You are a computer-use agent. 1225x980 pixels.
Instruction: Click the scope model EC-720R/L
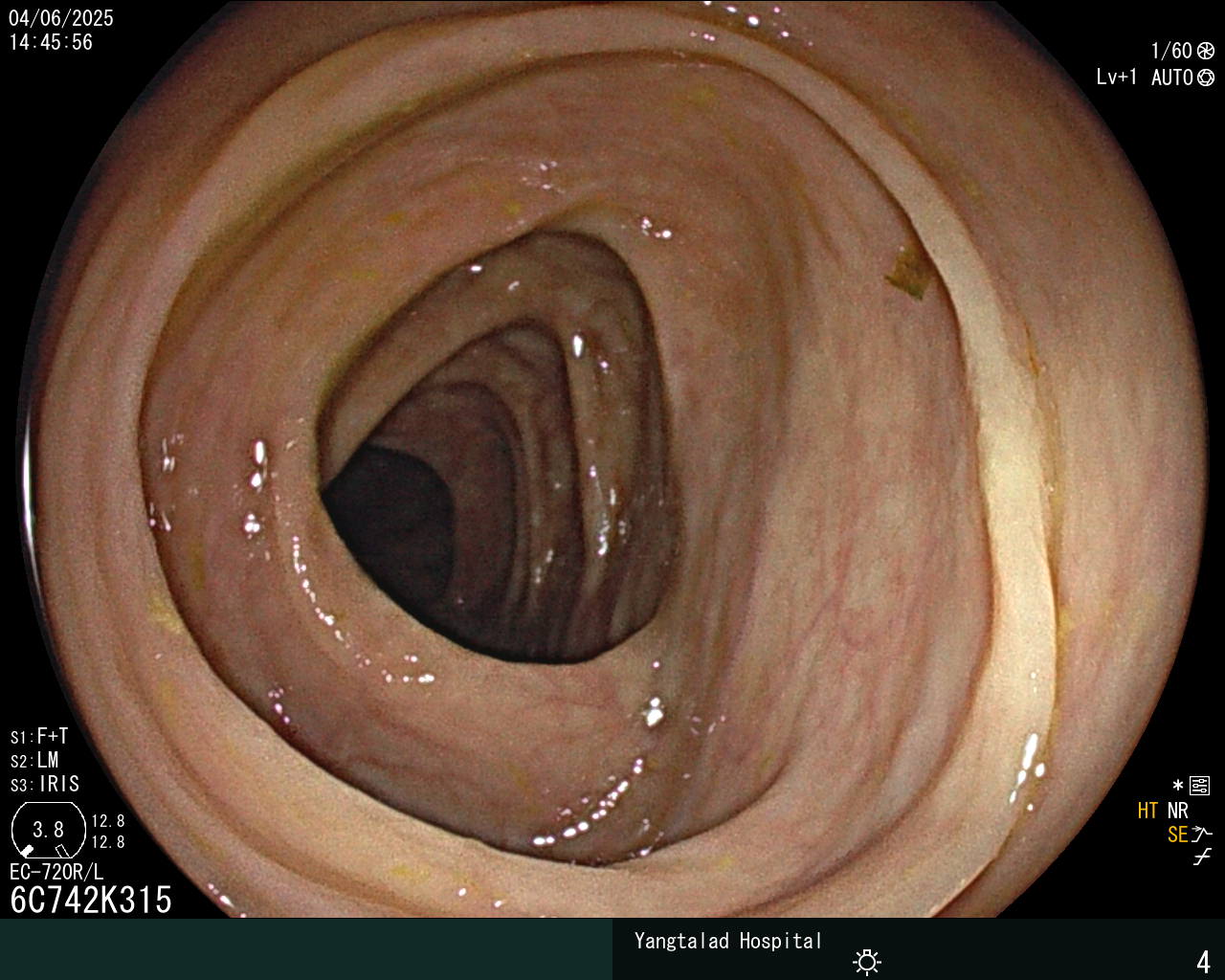click(56, 873)
